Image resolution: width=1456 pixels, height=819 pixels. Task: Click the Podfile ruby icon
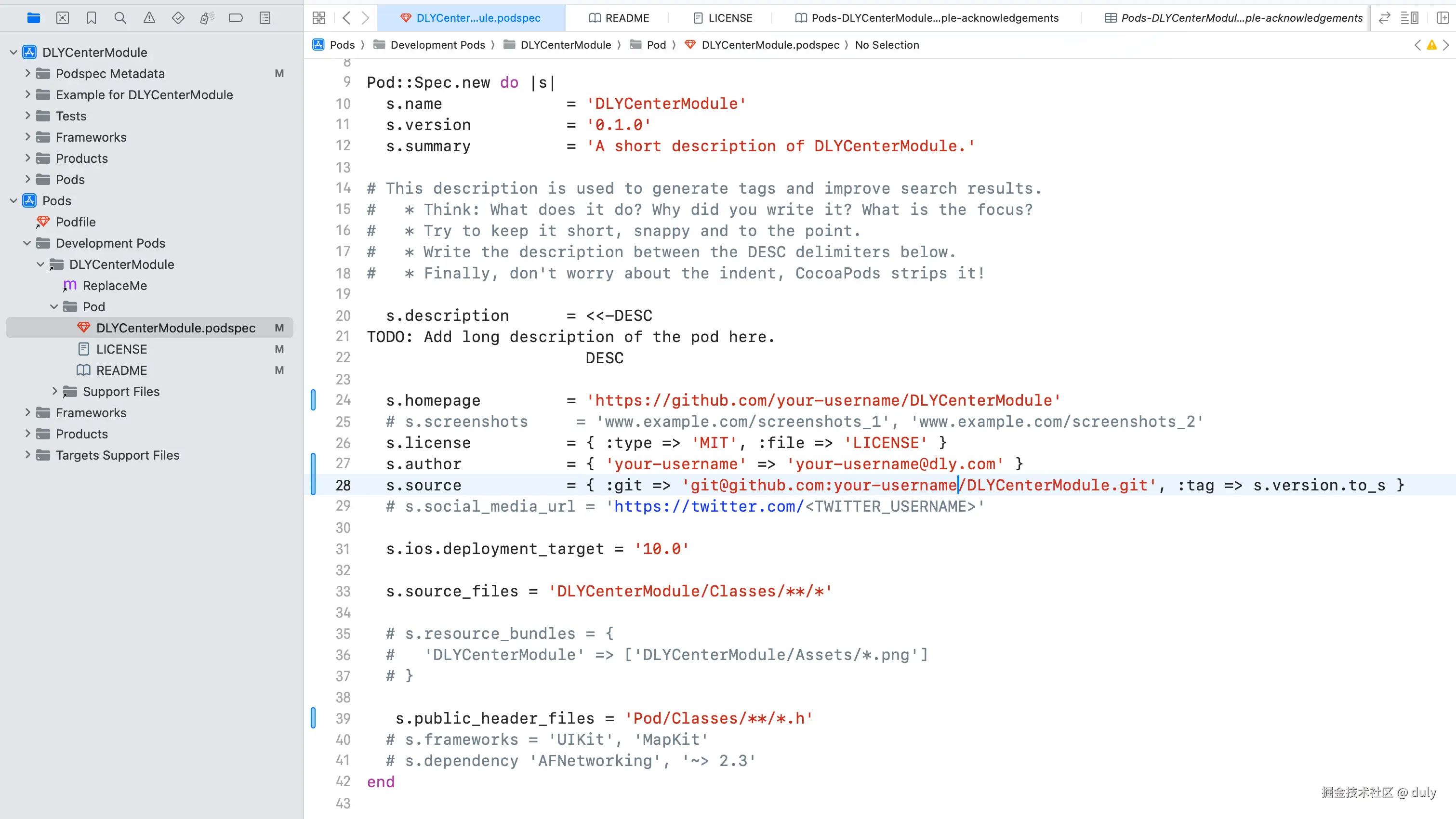click(x=42, y=222)
